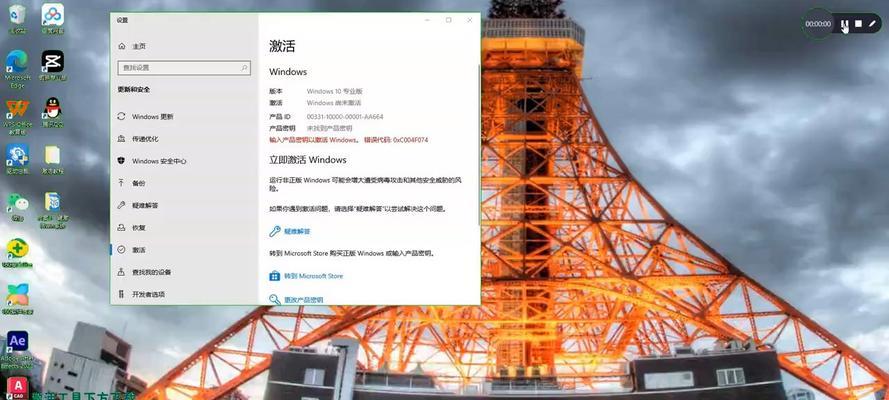Close the Settings window
The image size is (889, 400).
click(469, 20)
